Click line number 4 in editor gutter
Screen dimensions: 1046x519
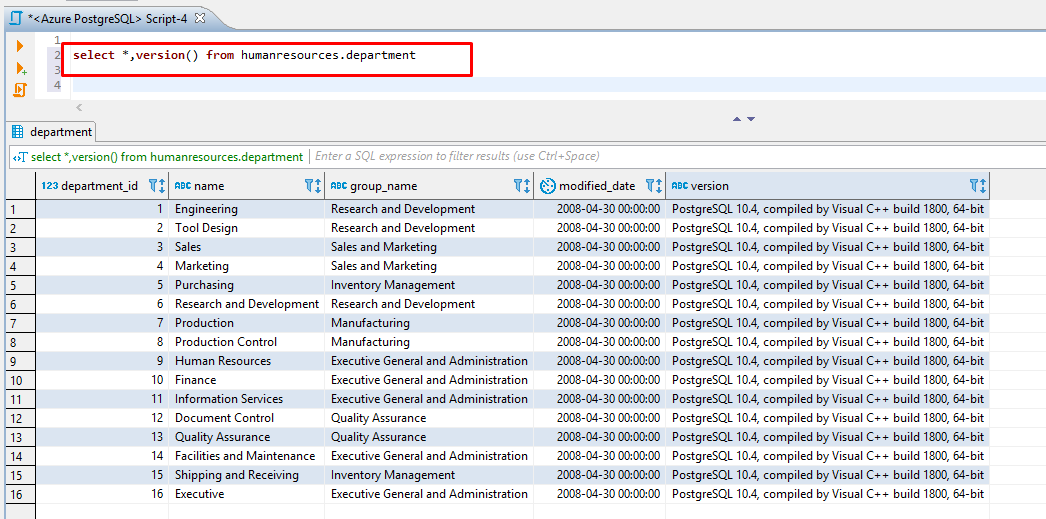[x=57, y=85]
